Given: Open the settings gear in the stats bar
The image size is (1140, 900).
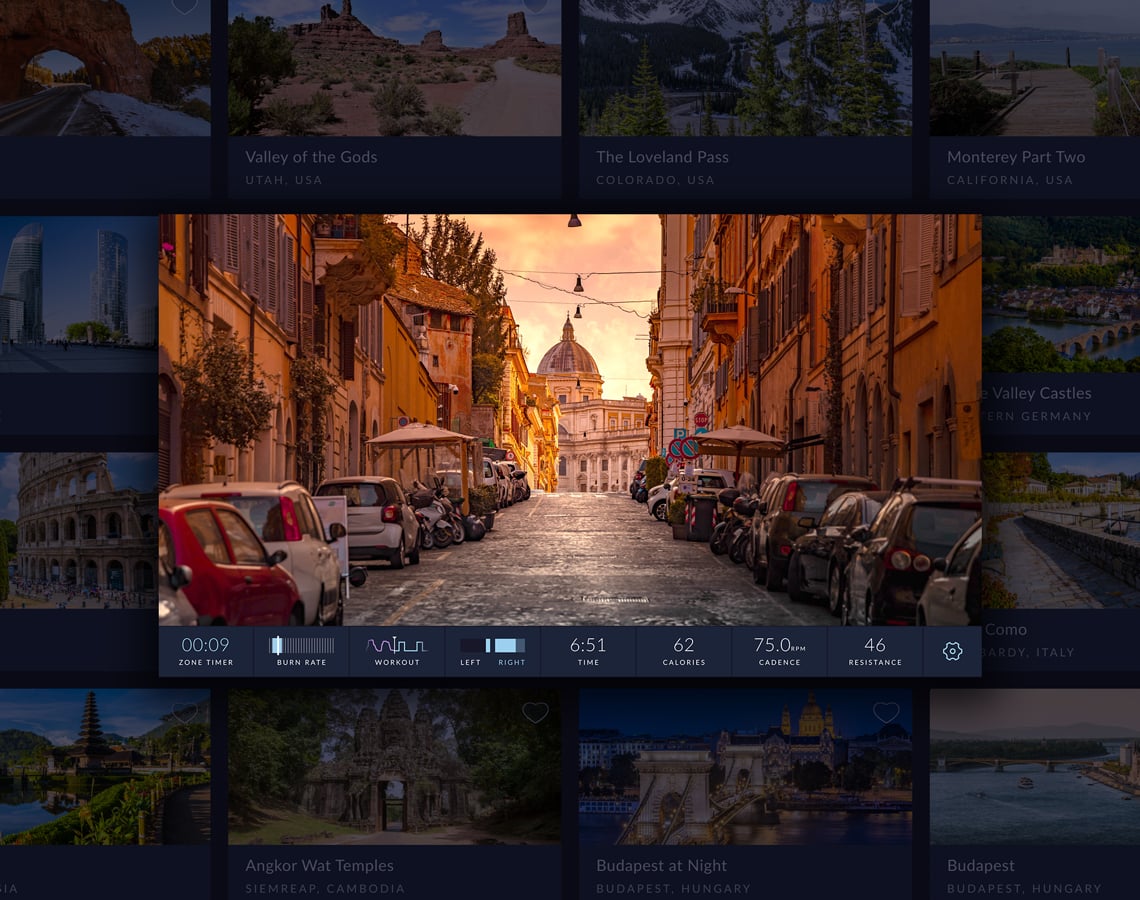Looking at the screenshot, I should (952, 651).
